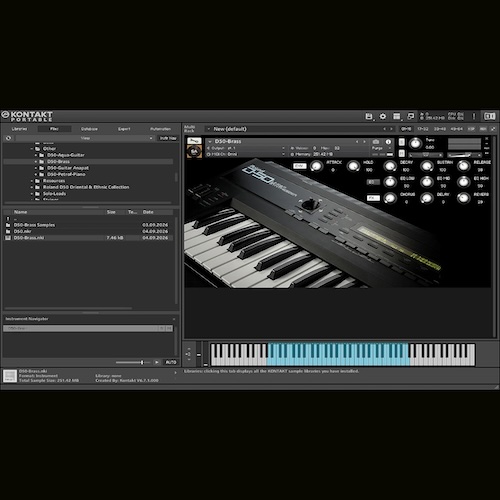Open the Output channel dropdown
The height and width of the screenshot is (500, 500).
(x=246, y=148)
